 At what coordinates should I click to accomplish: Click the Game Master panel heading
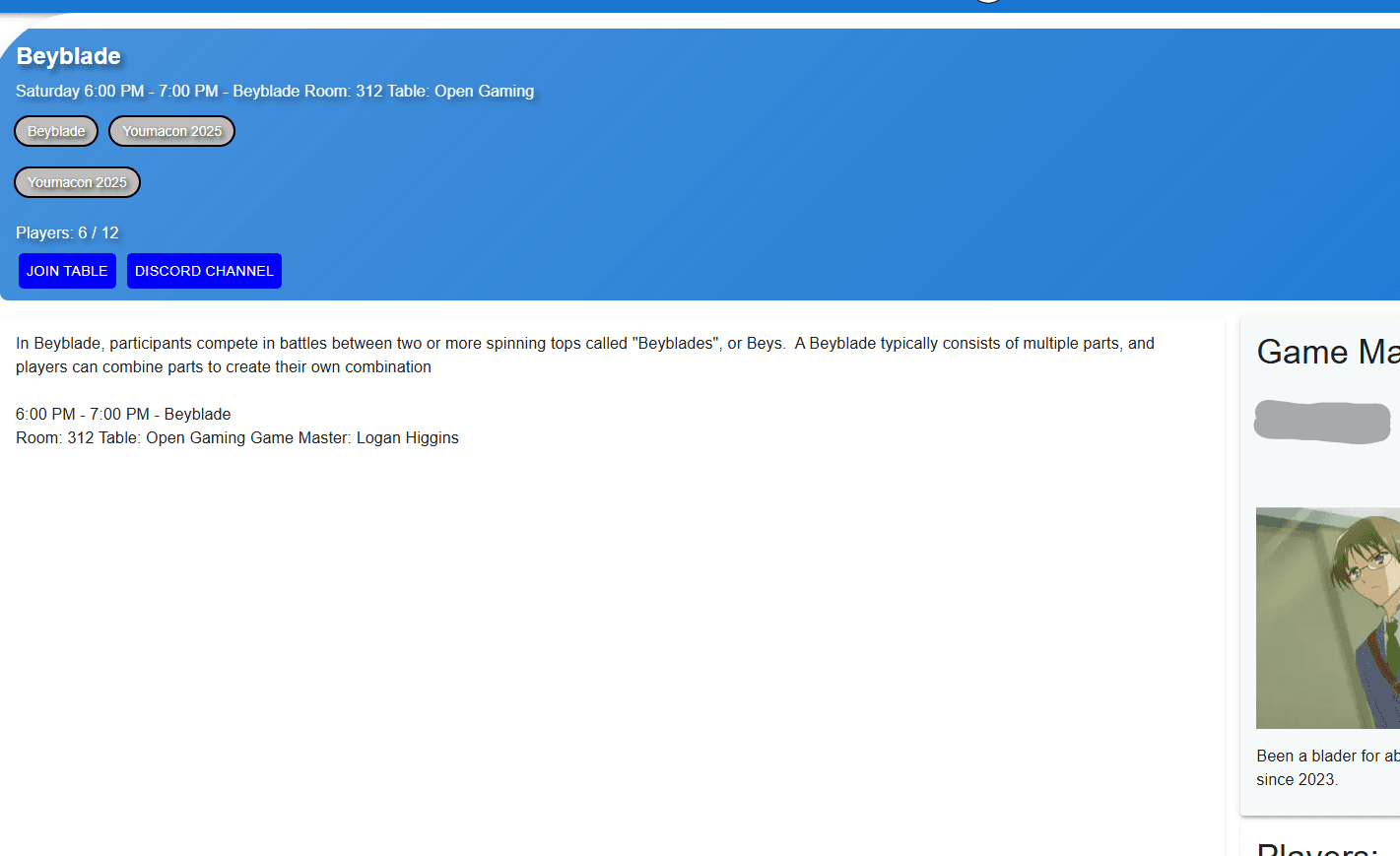pos(1327,352)
